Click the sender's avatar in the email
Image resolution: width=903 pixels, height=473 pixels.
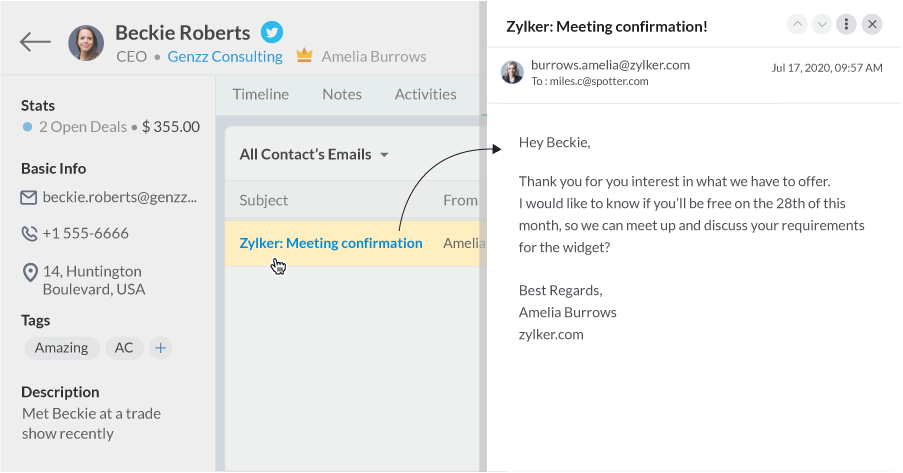[512, 72]
